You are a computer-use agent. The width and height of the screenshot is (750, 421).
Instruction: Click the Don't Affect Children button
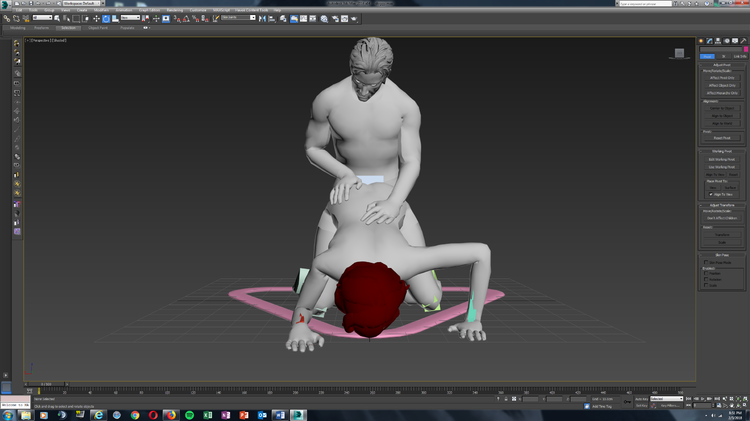722,218
